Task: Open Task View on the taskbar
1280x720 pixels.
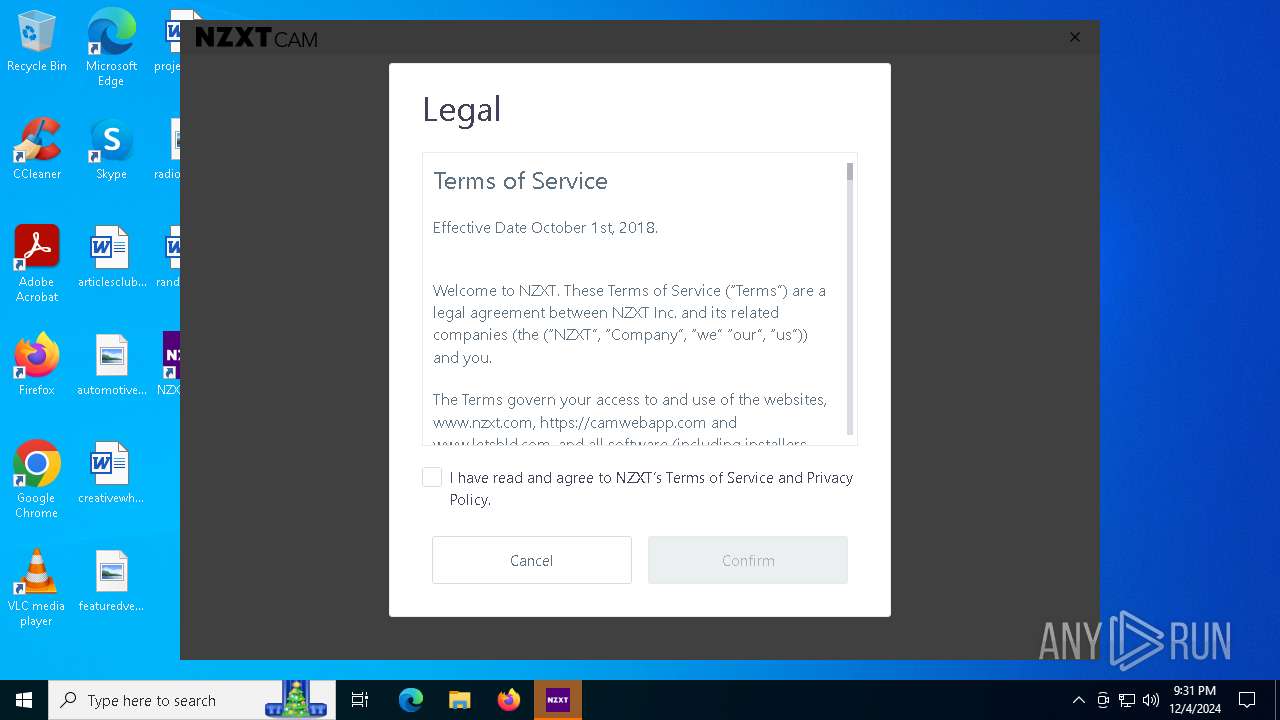Action: [x=361, y=700]
